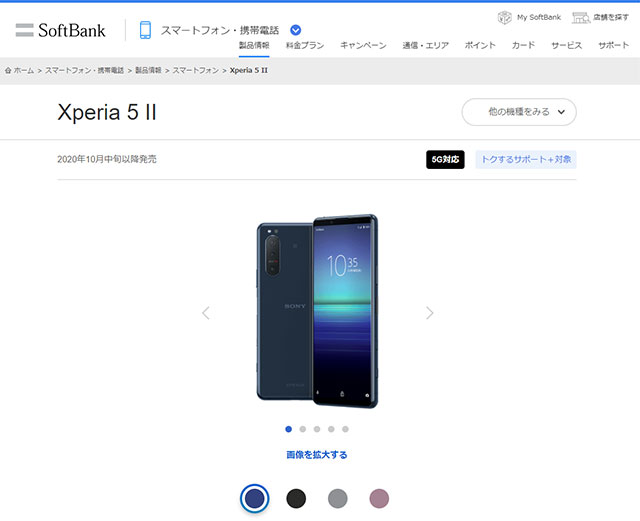Expand the blue category dropdown chevron

click(x=296, y=30)
